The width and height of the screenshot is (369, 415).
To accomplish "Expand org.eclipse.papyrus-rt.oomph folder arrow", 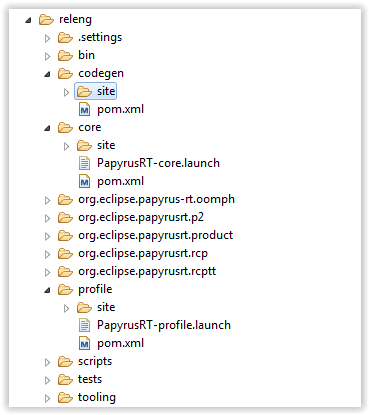I will (x=47, y=200).
